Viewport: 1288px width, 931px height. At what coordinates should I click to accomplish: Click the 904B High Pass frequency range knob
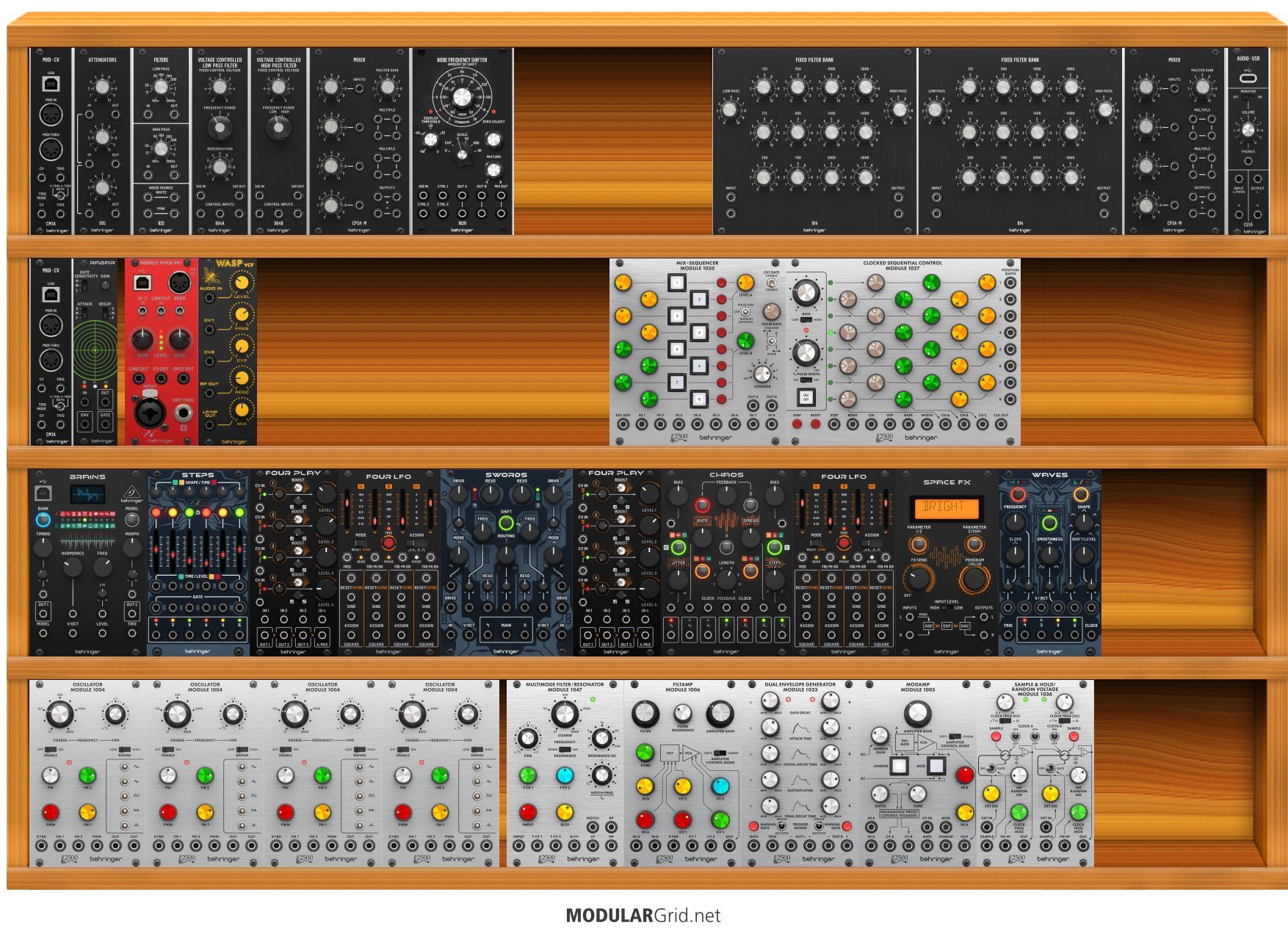[x=278, y=128]
